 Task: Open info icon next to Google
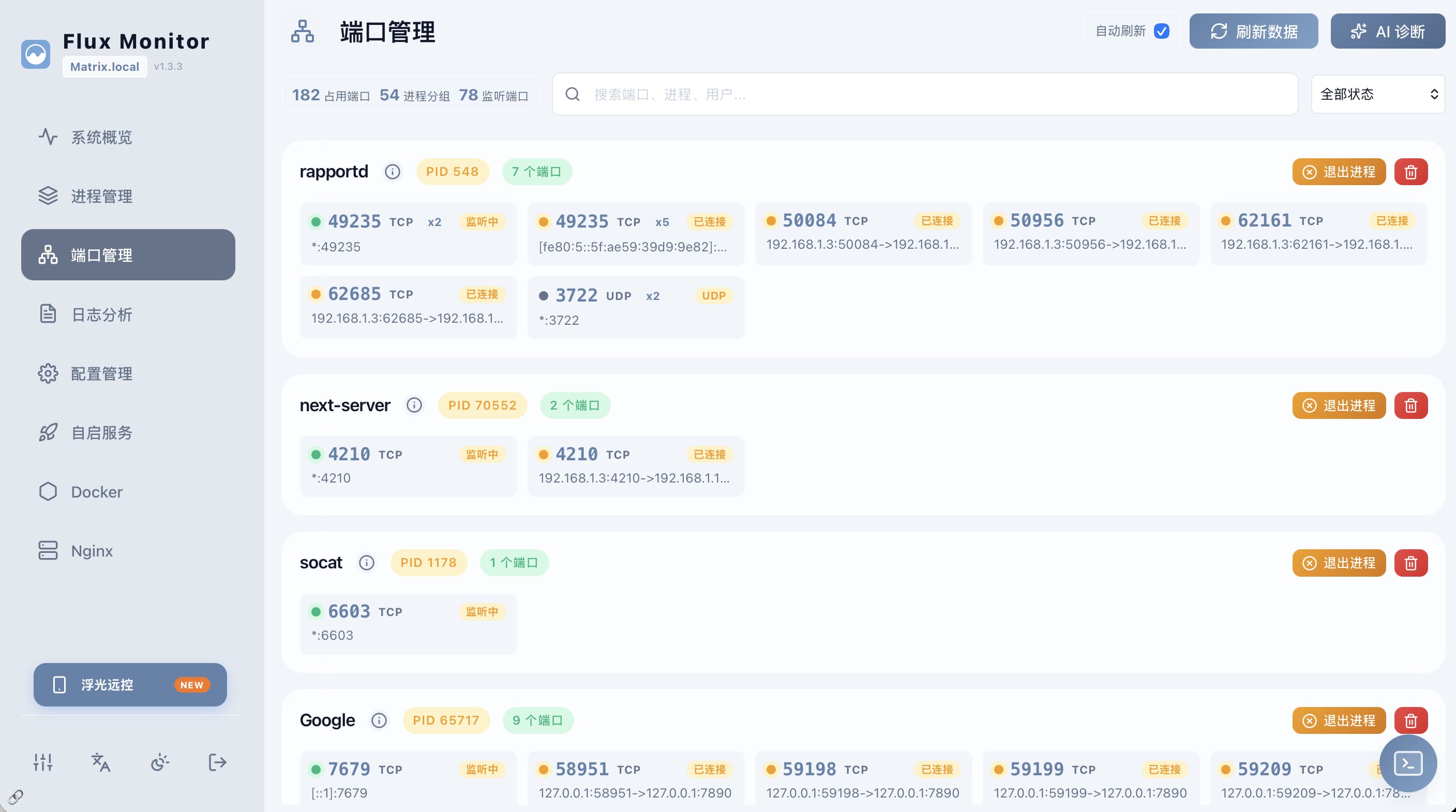click(x=379, y=720)
